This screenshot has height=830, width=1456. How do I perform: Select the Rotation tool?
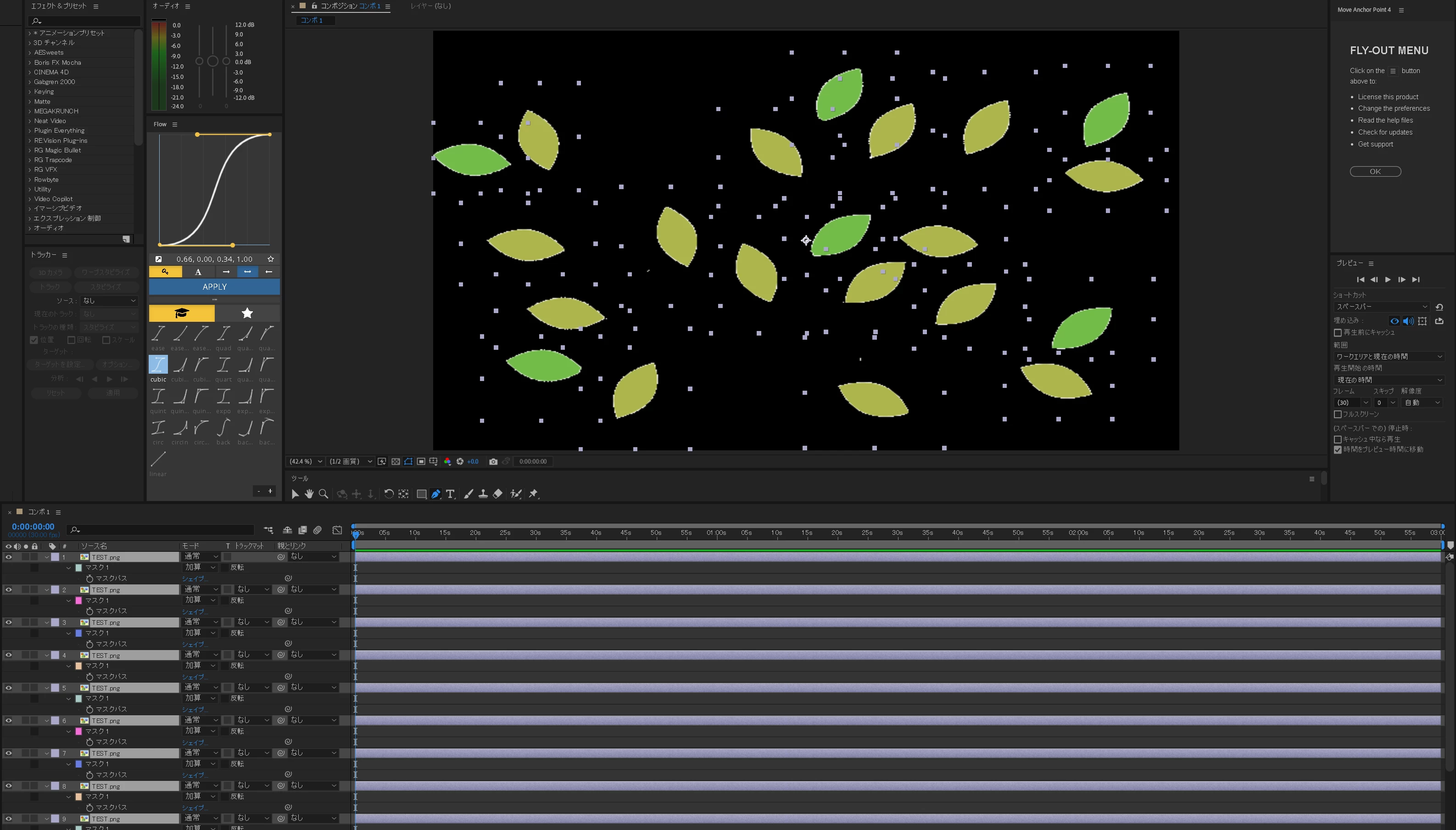point(389,494)
